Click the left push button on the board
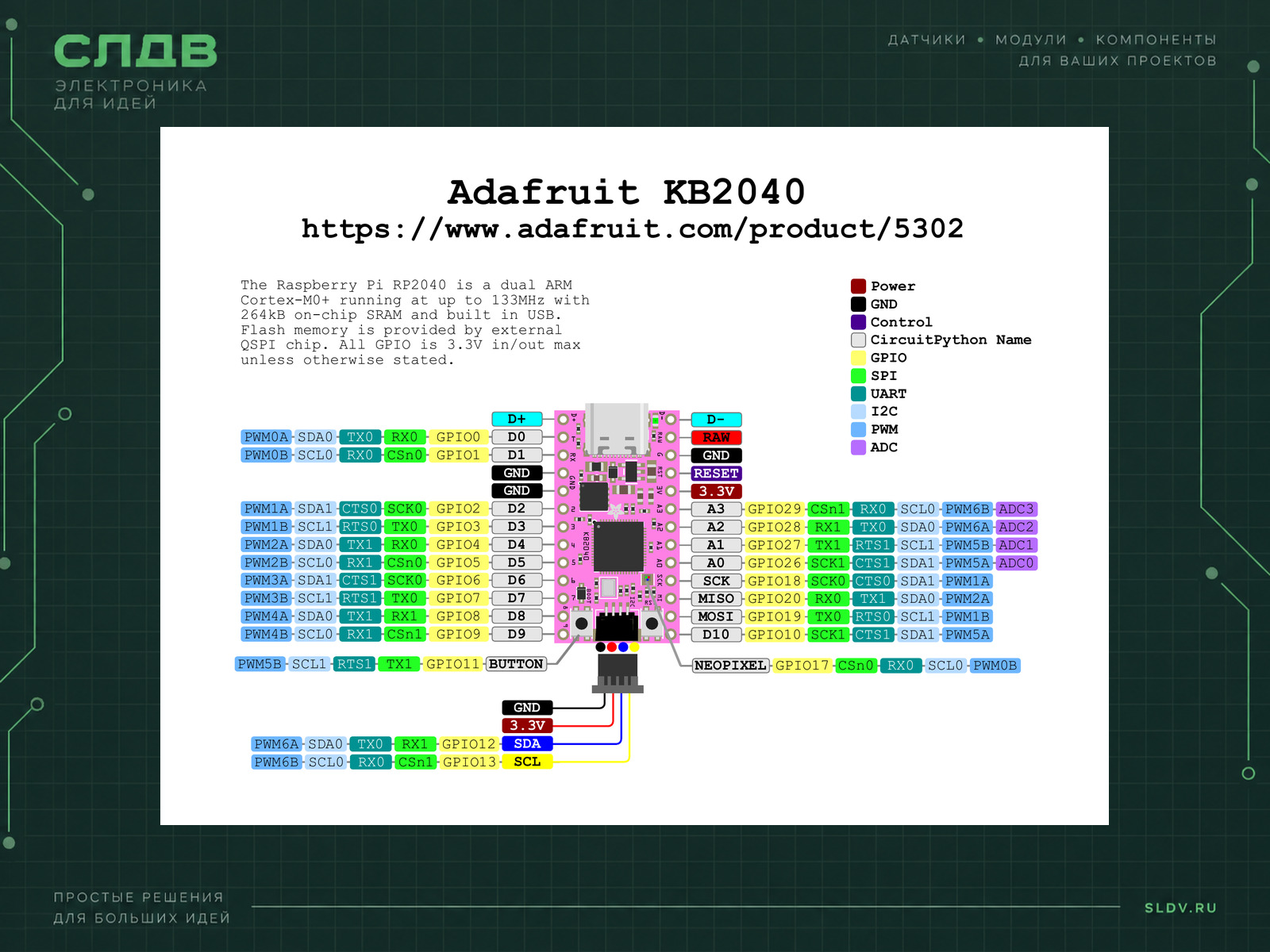1270x952 pixels. [582, 624]
